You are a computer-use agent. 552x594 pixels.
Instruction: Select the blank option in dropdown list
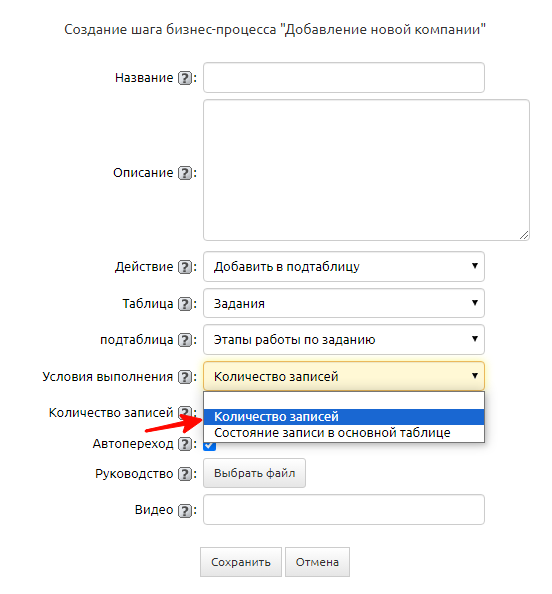click(344, 401)
